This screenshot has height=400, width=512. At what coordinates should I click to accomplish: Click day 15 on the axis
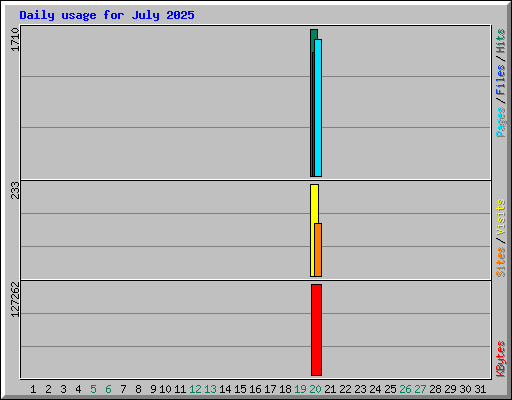[x=240, y=389]
